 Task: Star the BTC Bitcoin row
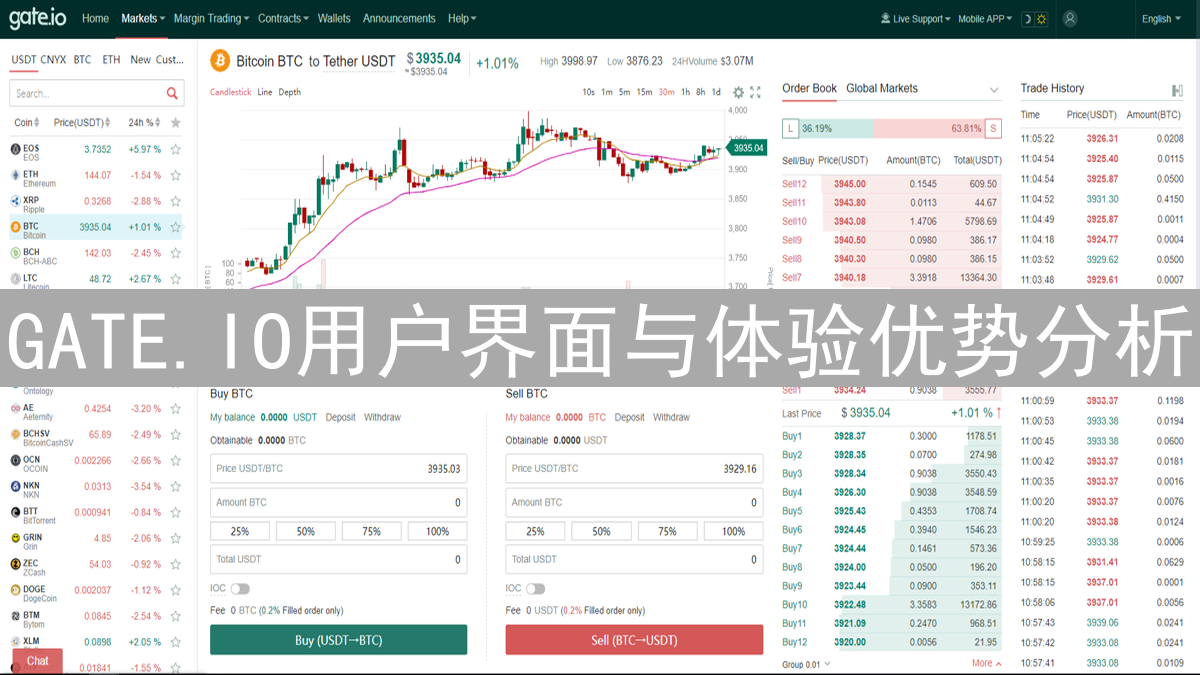176,227
